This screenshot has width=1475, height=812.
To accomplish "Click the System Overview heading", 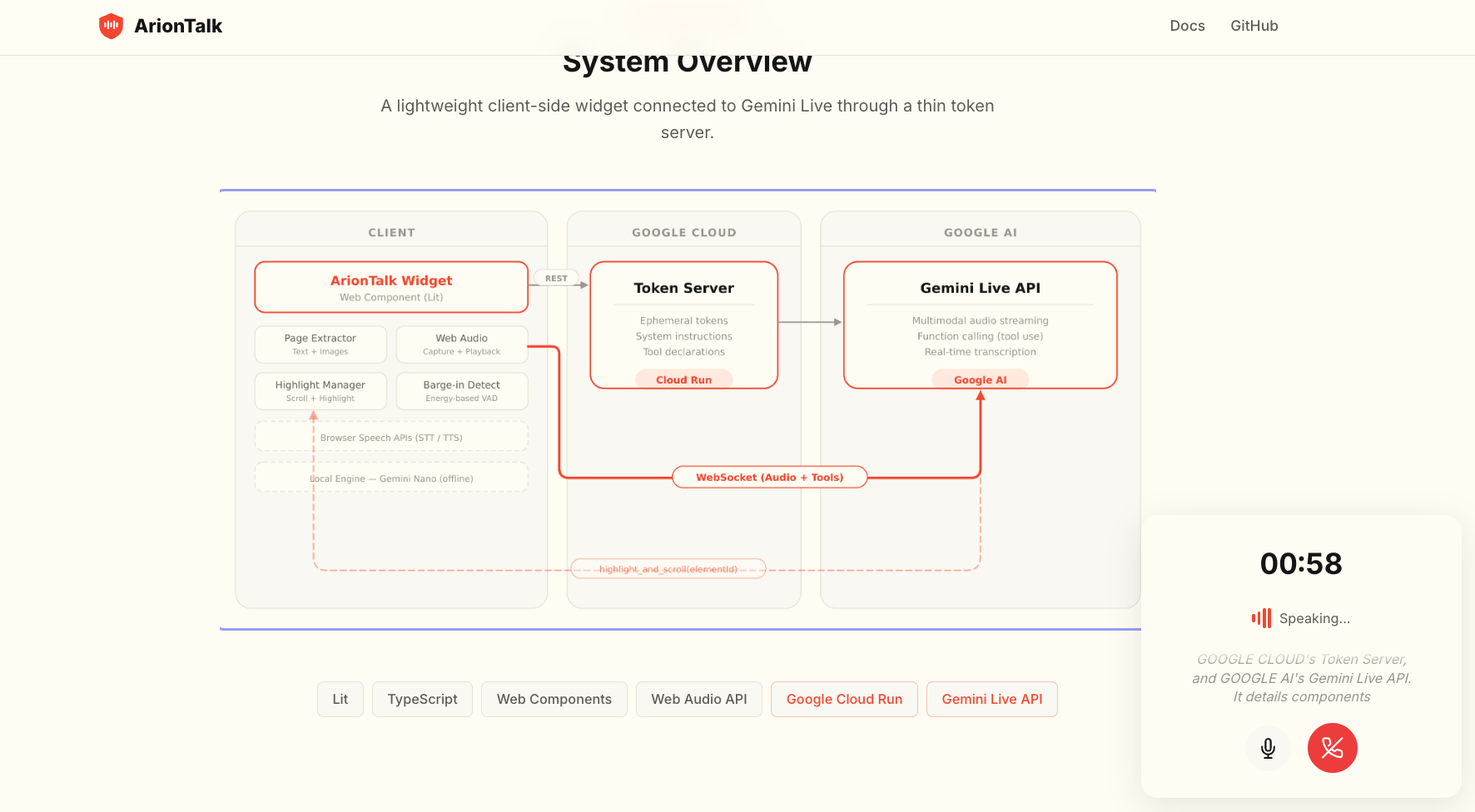I will pyautogui.click(x=688, y=63).
